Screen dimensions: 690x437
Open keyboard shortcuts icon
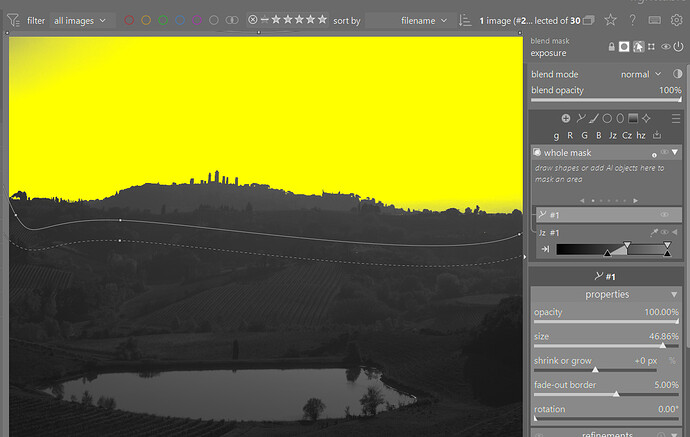pos(654,20)
